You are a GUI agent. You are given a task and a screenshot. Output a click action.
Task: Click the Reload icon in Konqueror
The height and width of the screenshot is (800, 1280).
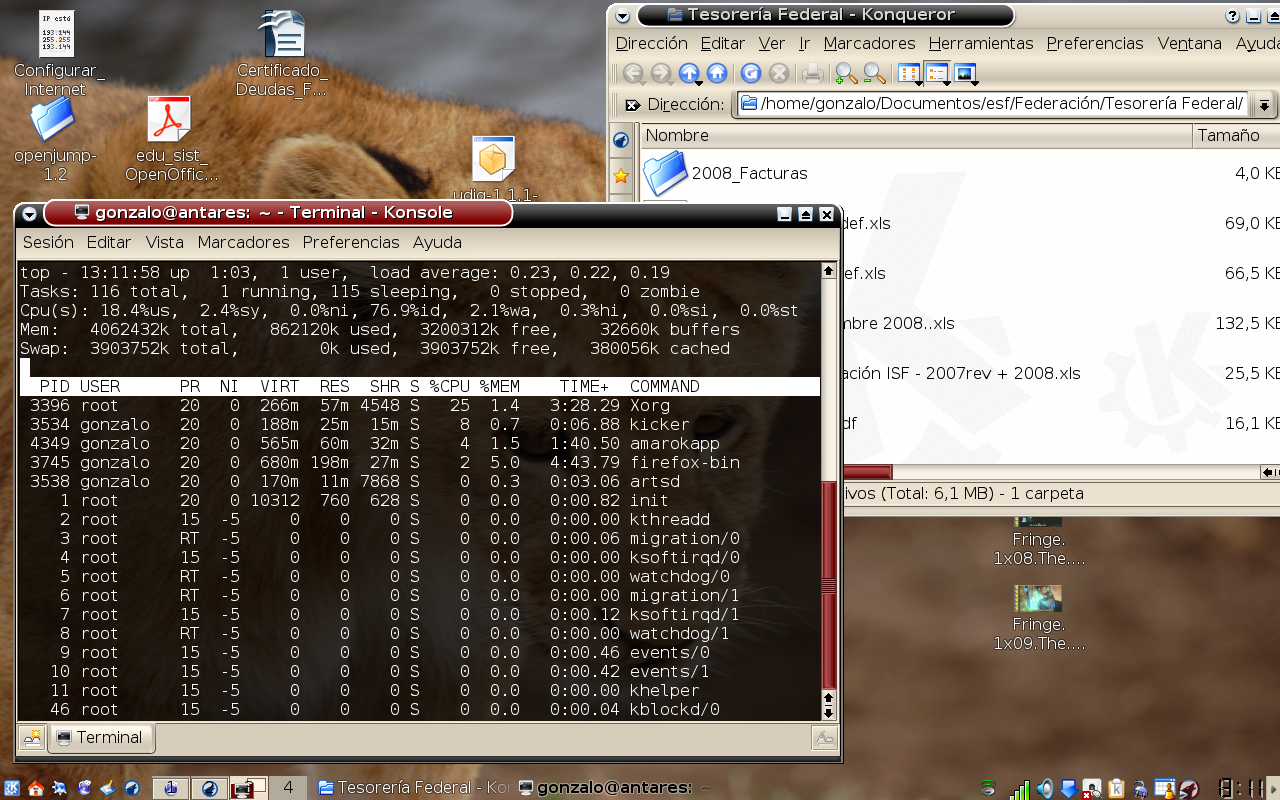[751, 73]
